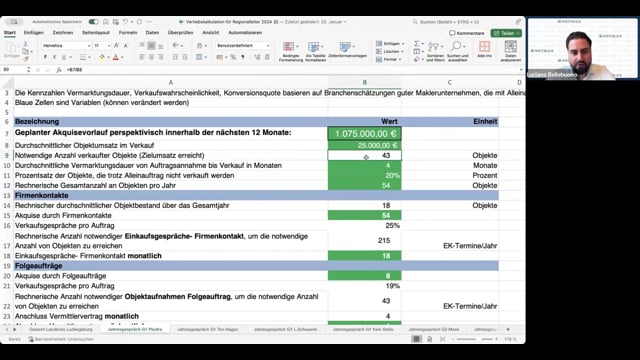Click the Decrease font size icon
Viewport: 640px width, 360px height.
[126, 46]
